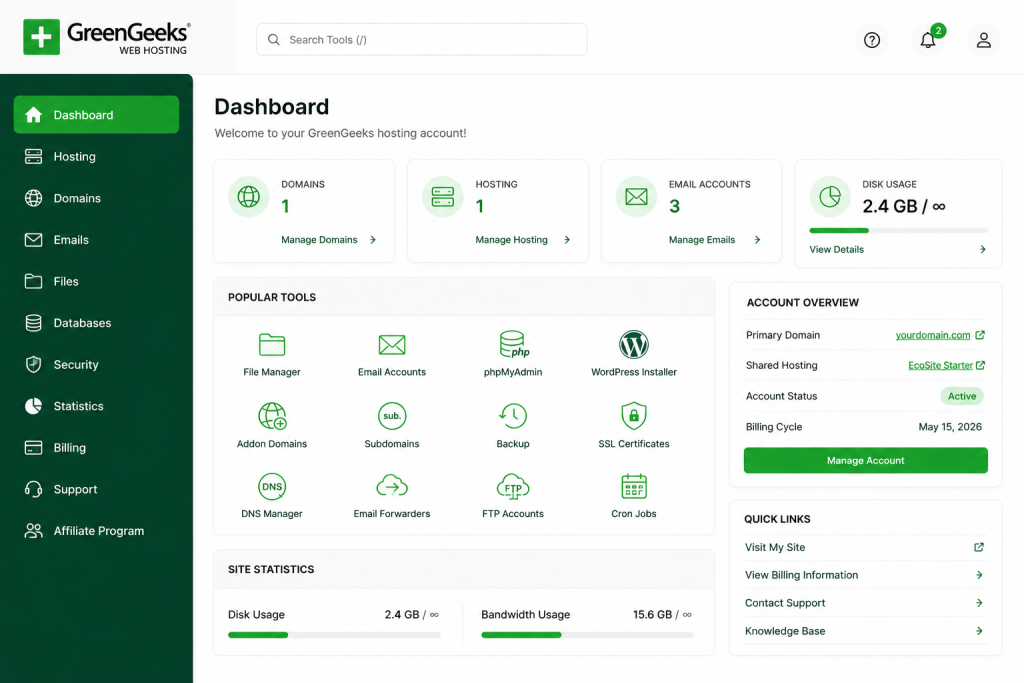
Task: Open the File Manager tool
Action: pos(272,355)
